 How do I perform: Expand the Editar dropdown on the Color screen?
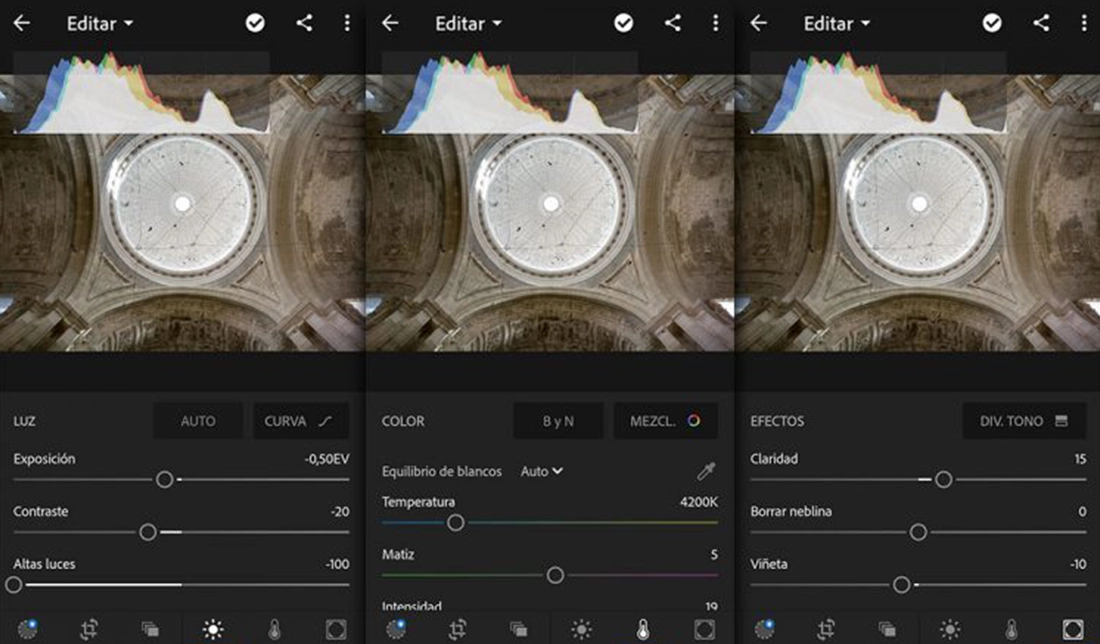(468, 23)
